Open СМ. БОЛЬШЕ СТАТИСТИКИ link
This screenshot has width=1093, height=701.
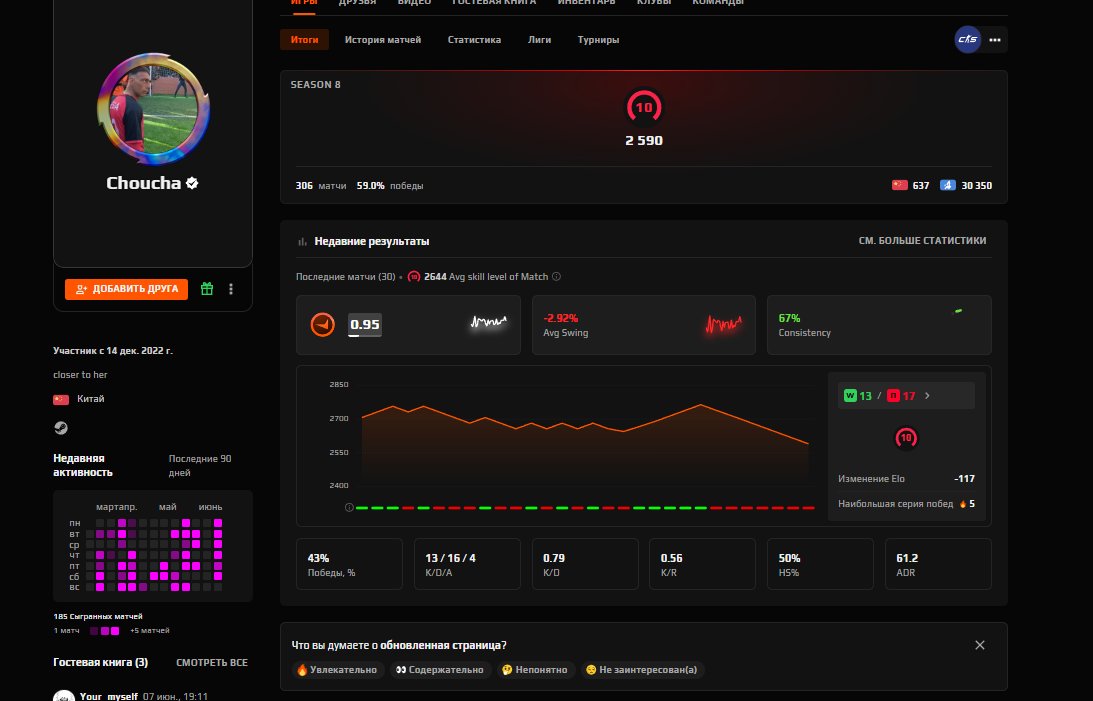tap(922, 240)
